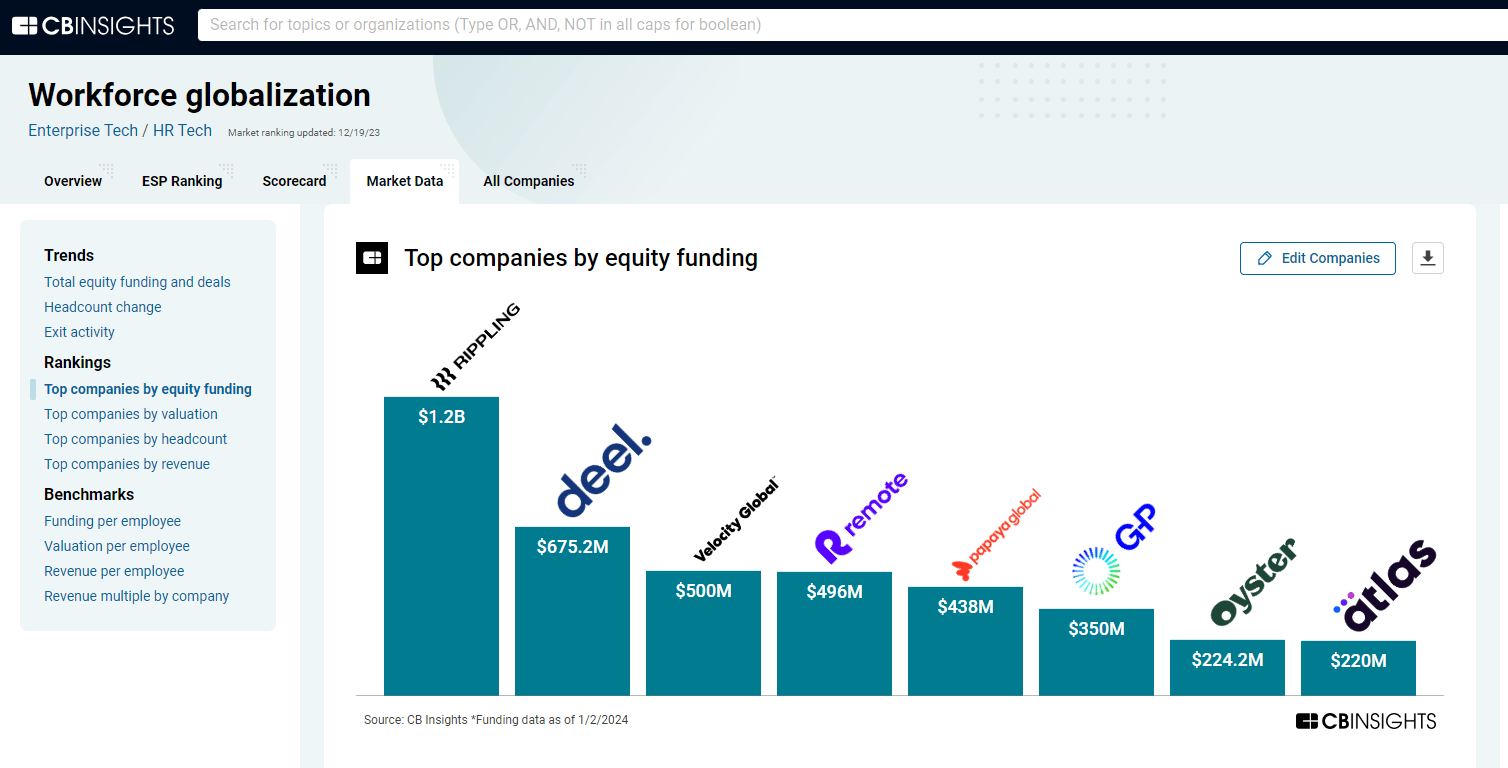Click the Rankings section heading
1508x768 pixels.
(x=77, y=362)
